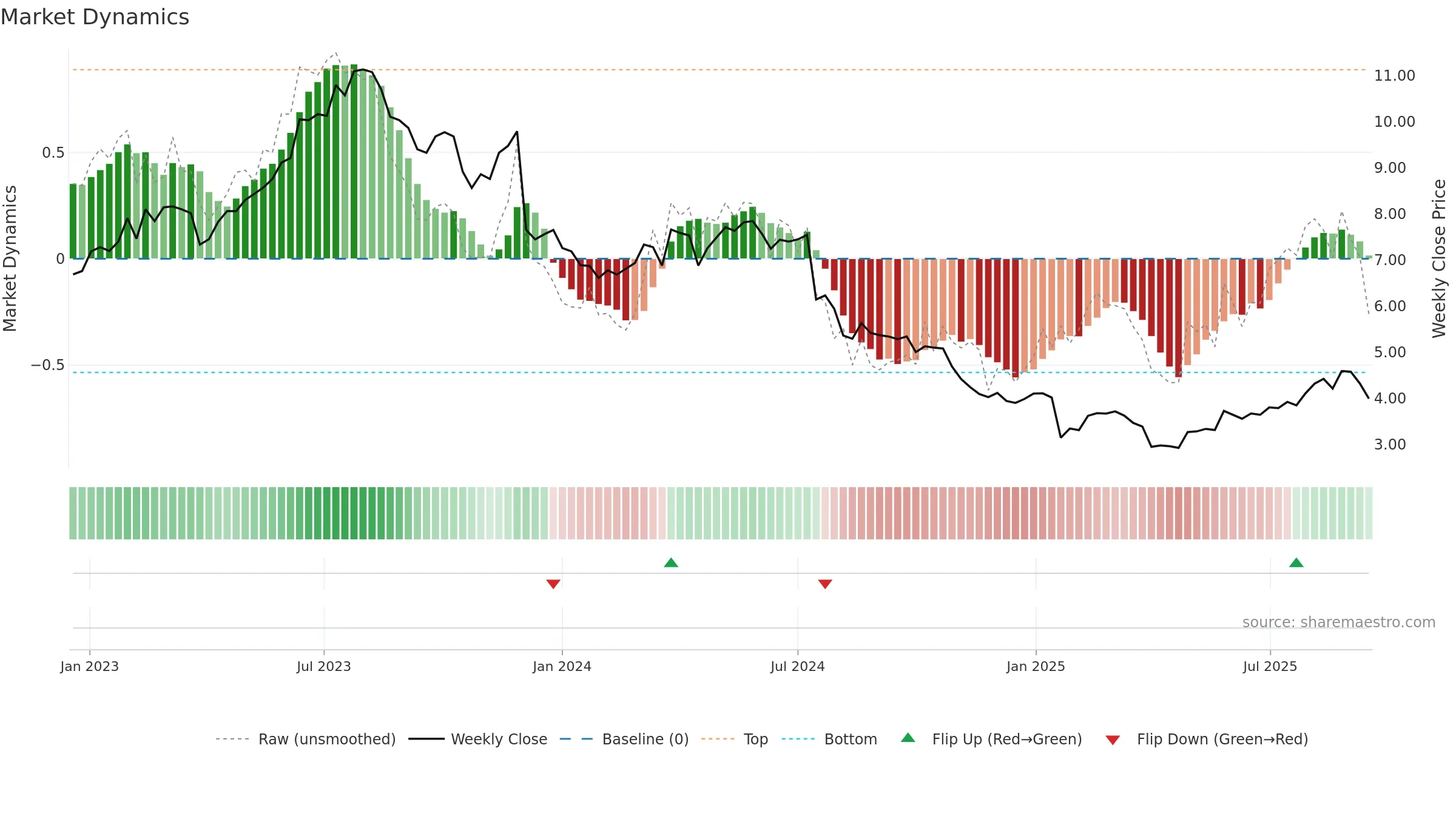Click the 0 left axis label
The image size is (1456, 819).
click(x=60, y=259)
